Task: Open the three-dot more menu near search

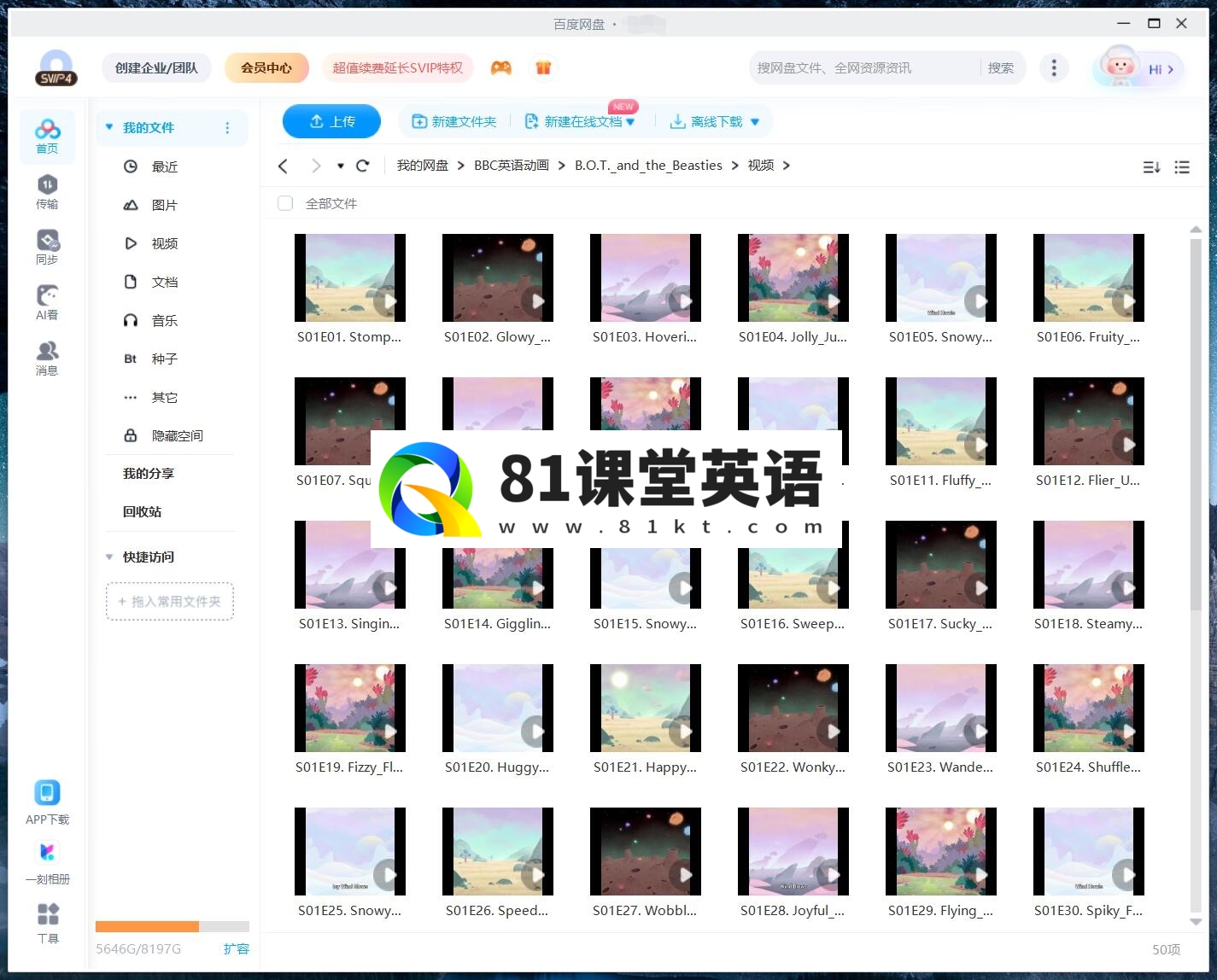Action: [1054, 67]
